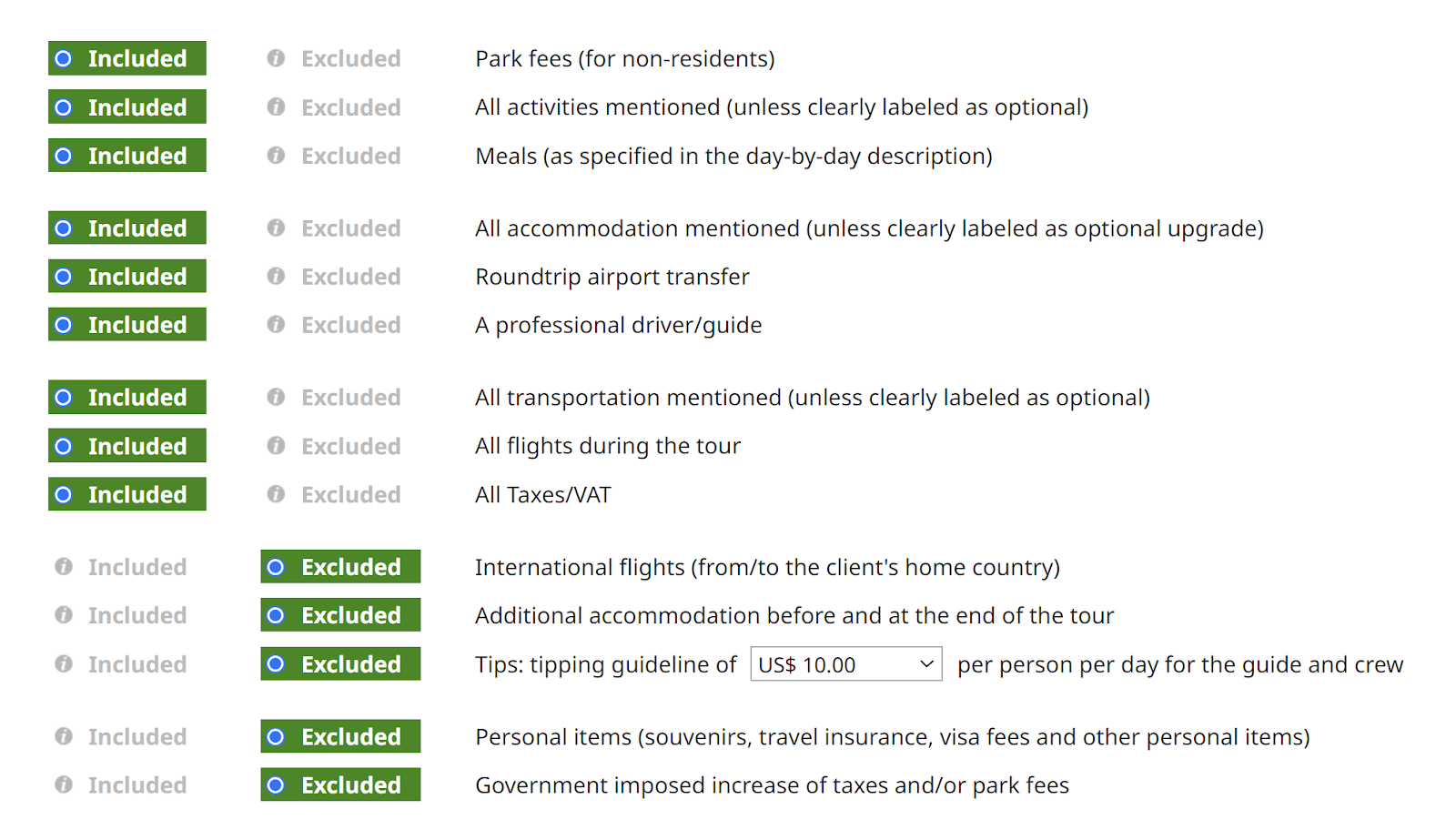
Task: Select Included radio for professional driver/guide
Action: pyautogui.click(x=64, y=325)
